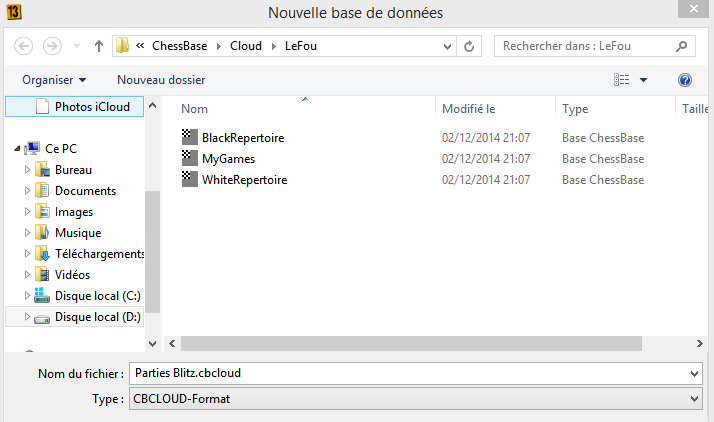Open the Type CBCLOUD-Format dropdown
The height and width of the screenshot is (422, 714).
(416, 399)
